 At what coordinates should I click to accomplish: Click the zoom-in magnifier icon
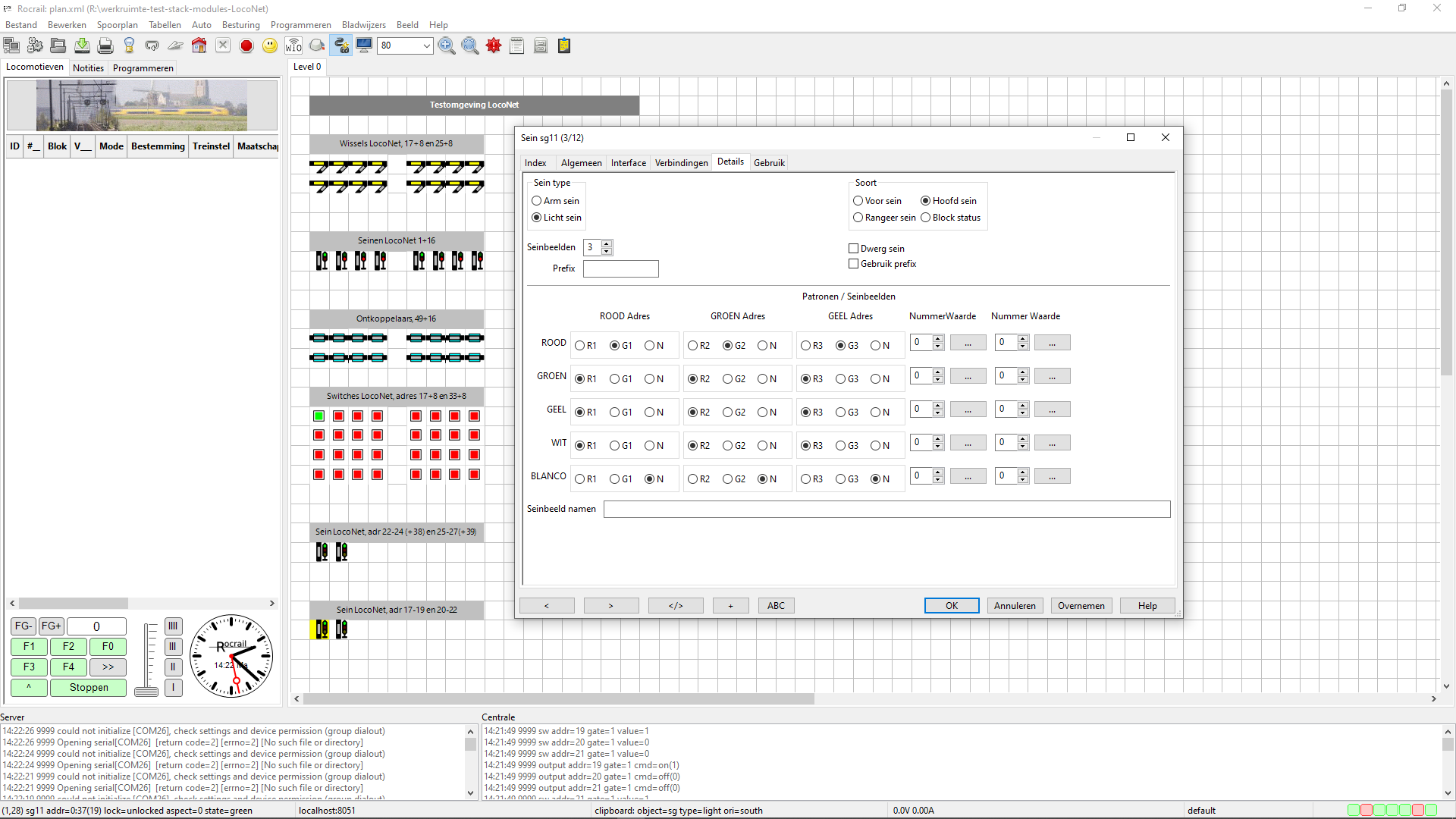pos(447,46)
